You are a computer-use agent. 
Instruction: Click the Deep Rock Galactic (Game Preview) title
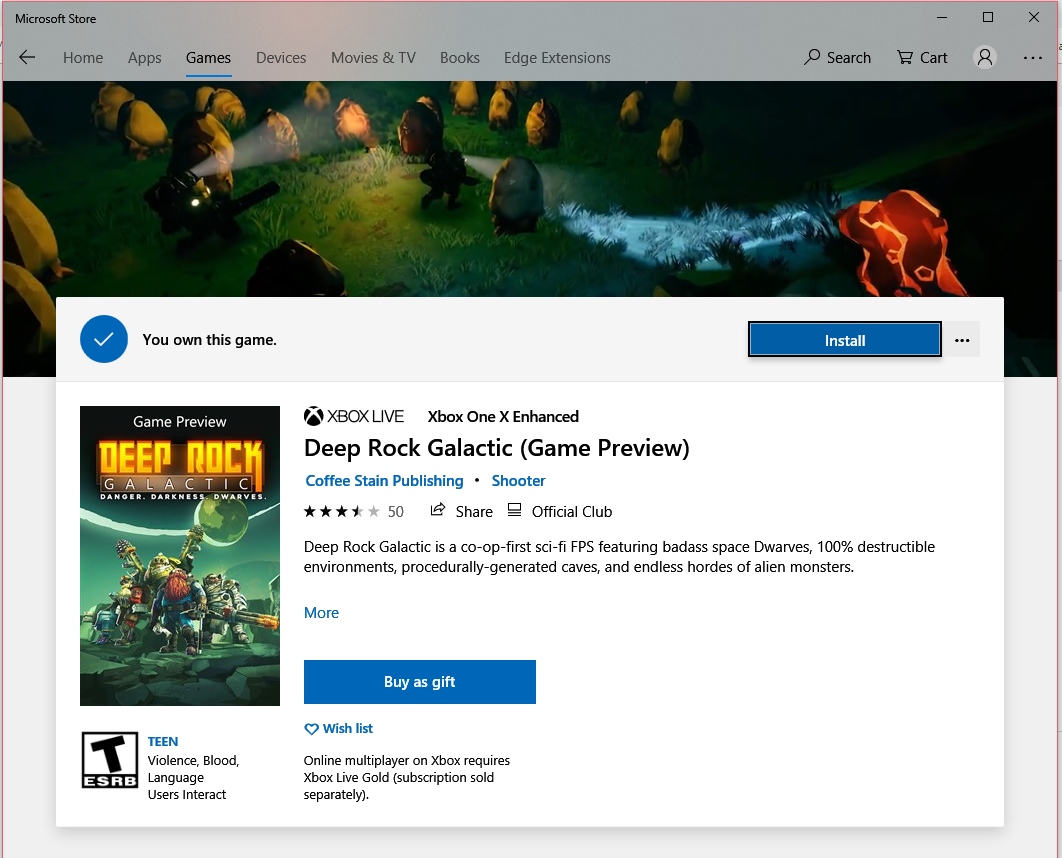tap(496, 448)
